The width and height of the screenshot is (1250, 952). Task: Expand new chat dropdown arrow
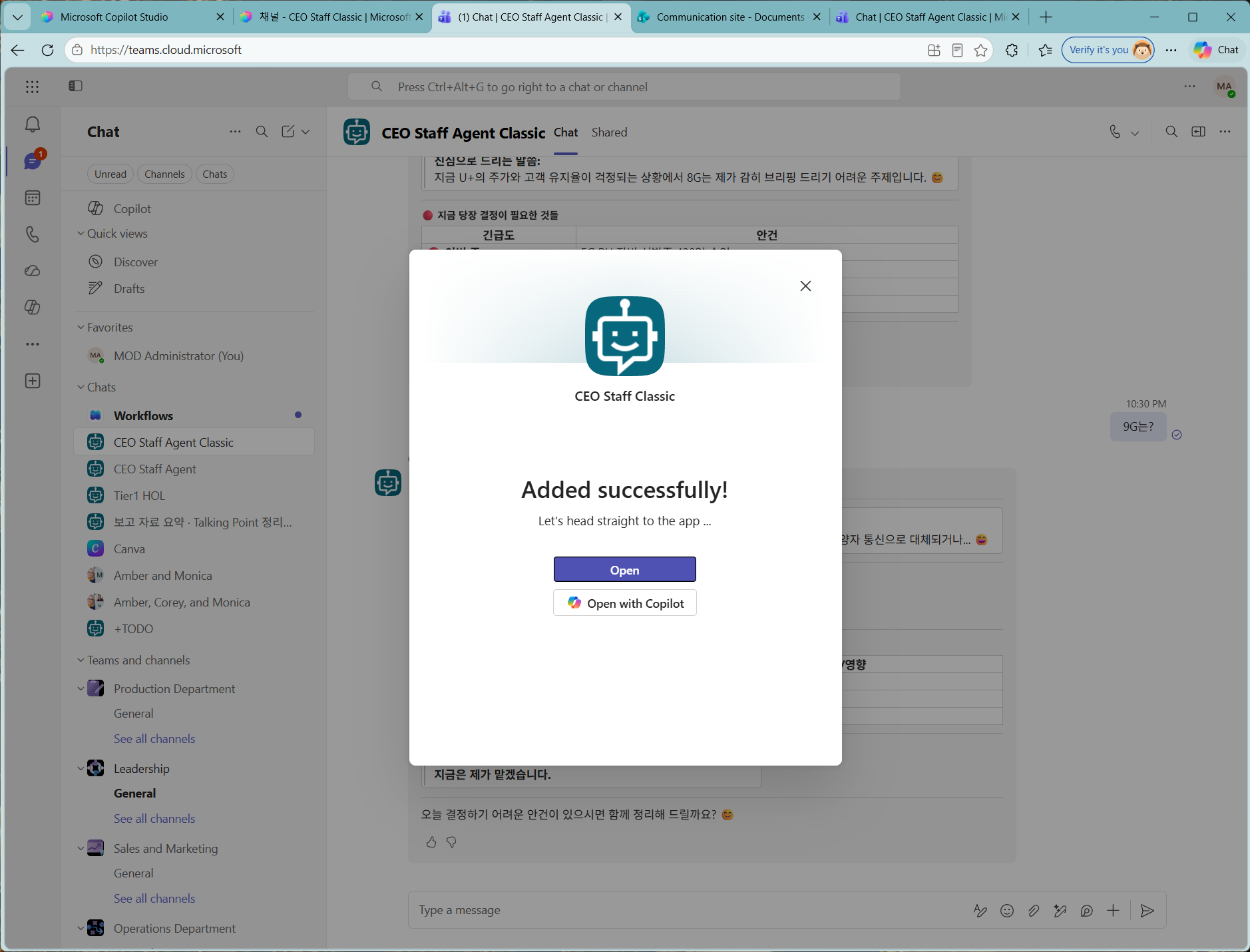coord(306,132)
